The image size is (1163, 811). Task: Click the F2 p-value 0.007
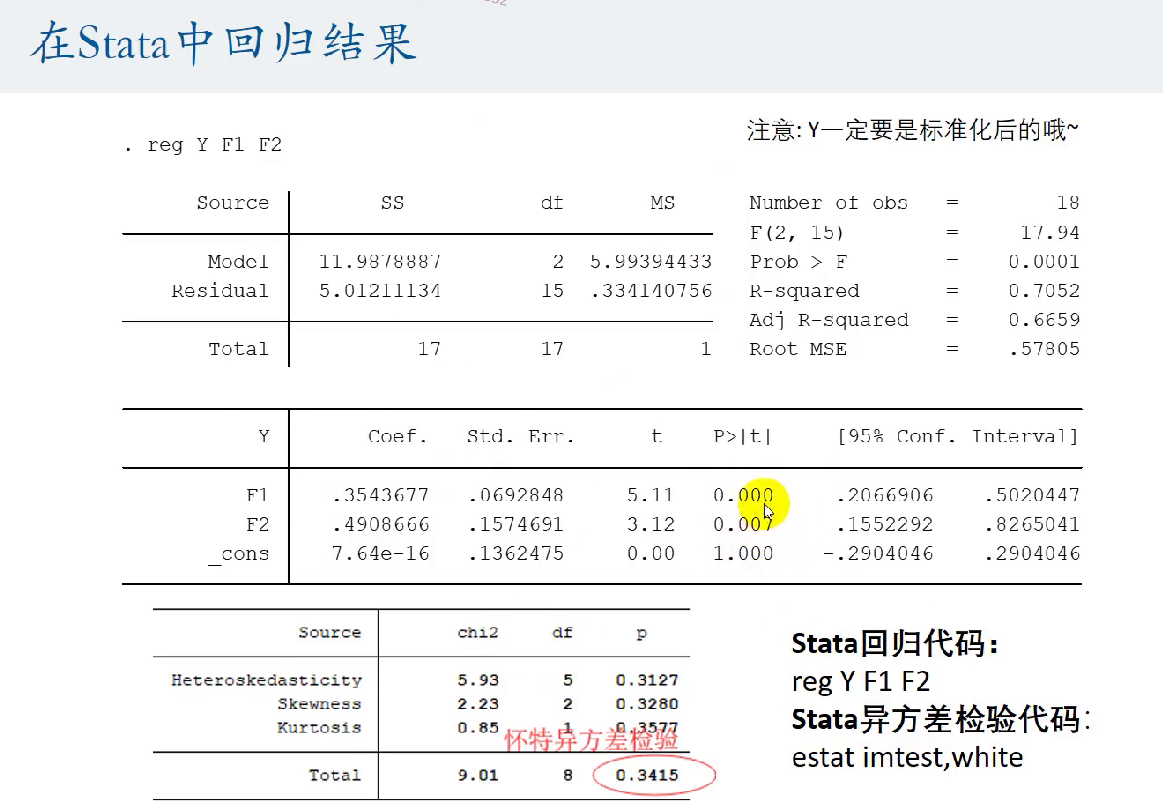743,525
